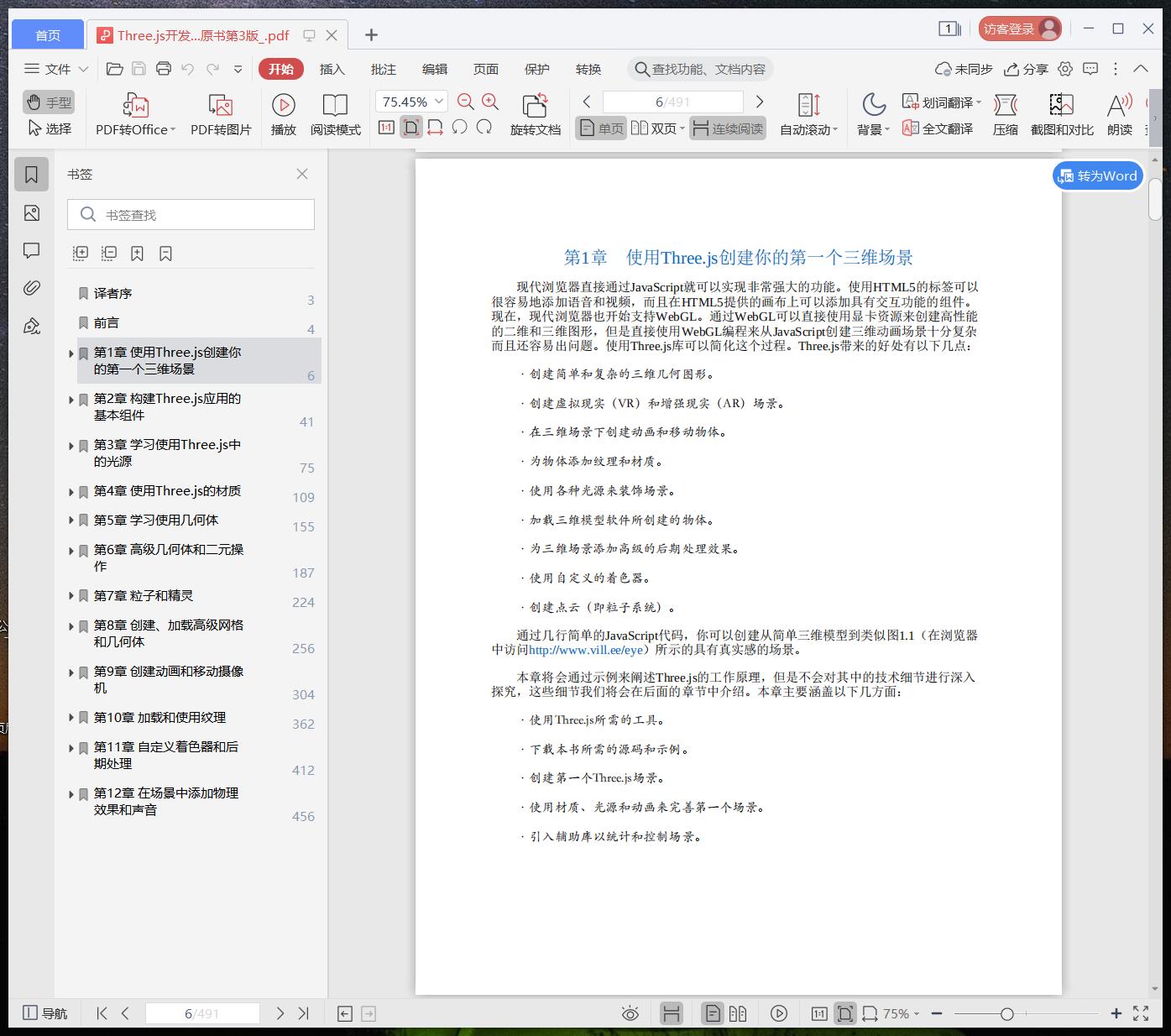The image size is (1171, 1036).
Task: Open 背景 background options
Action: coord(874,114)
